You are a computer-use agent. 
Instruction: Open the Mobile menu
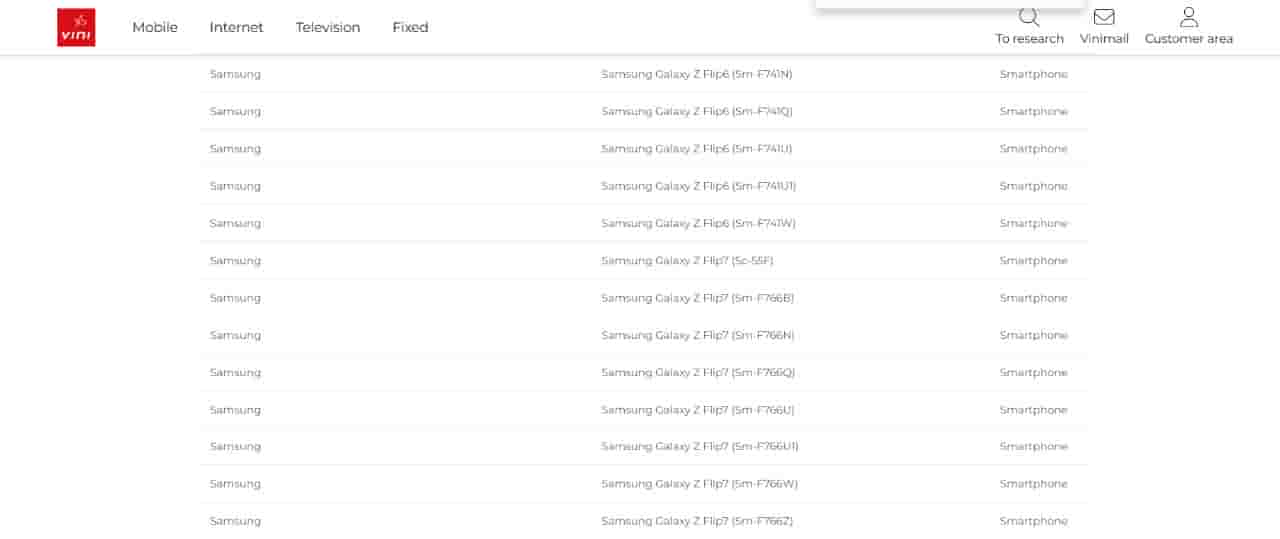click(155, 27)
